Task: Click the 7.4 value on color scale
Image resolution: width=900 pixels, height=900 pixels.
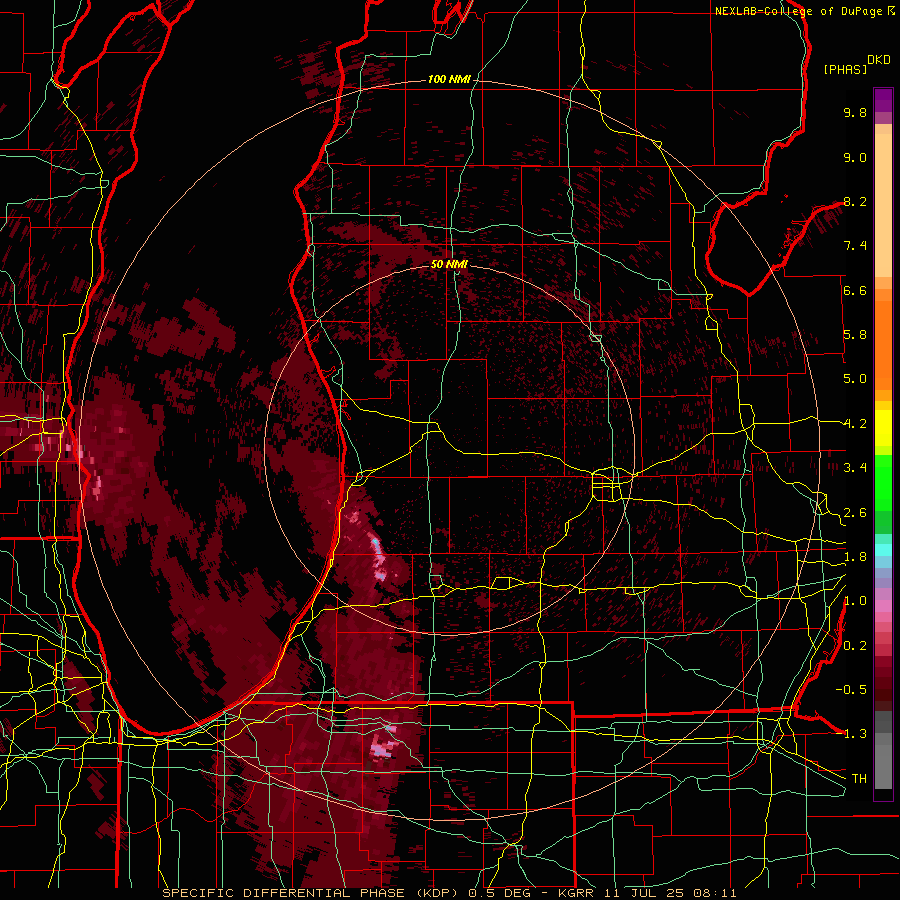Action: point(855,246)
